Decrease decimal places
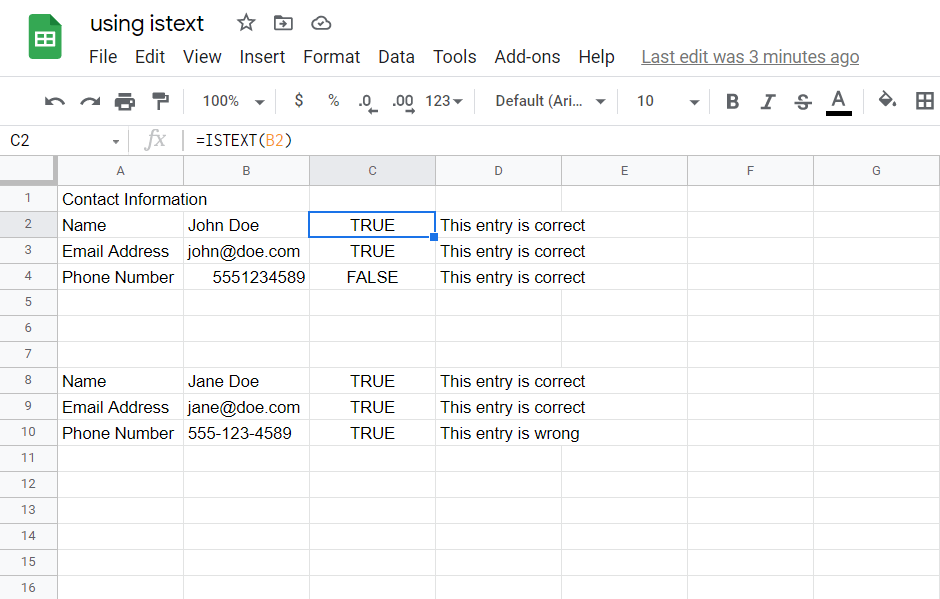940x599 pixels. click(x=367, y=102)
